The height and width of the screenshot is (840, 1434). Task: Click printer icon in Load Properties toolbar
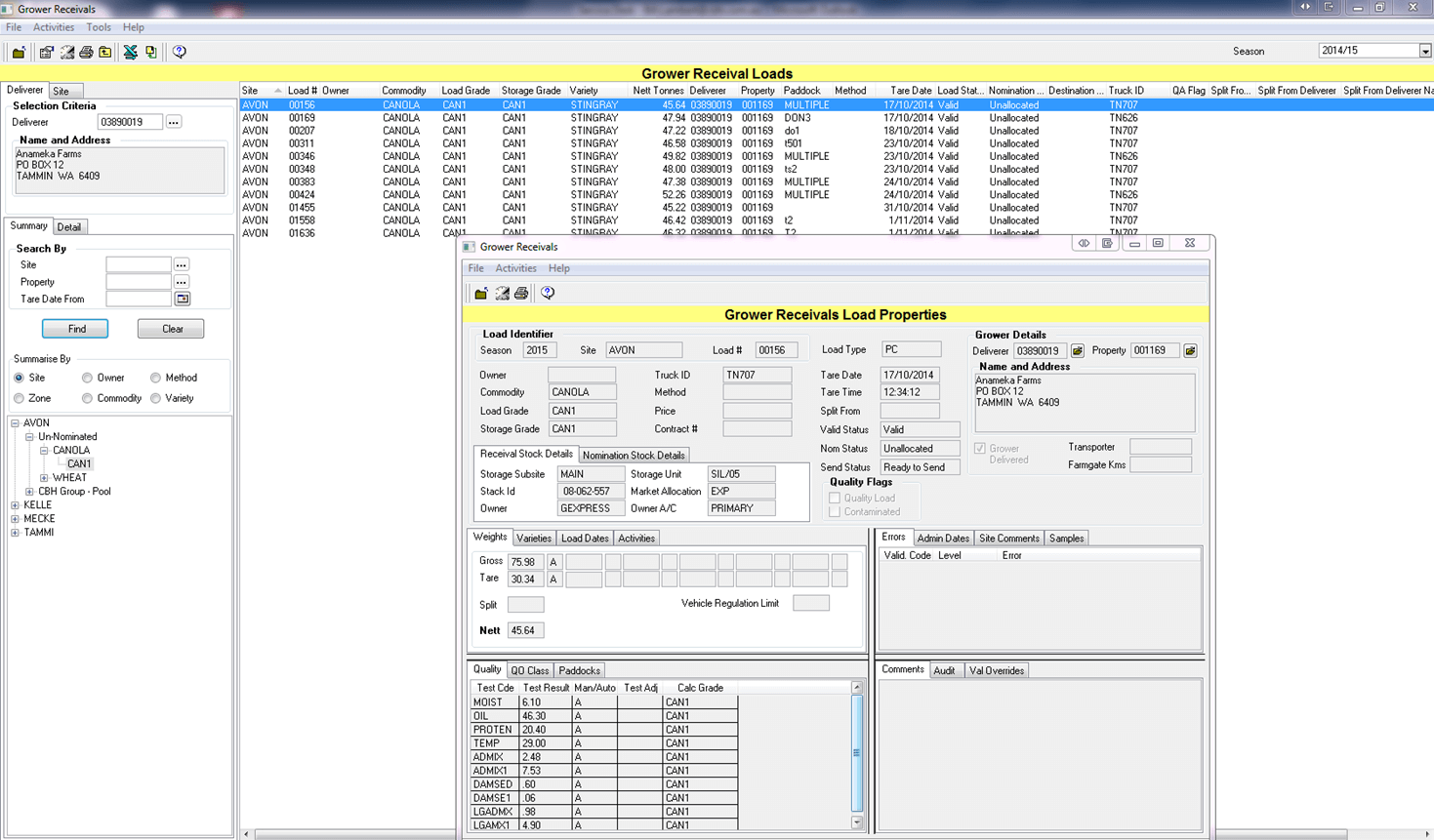click(521, 293)
